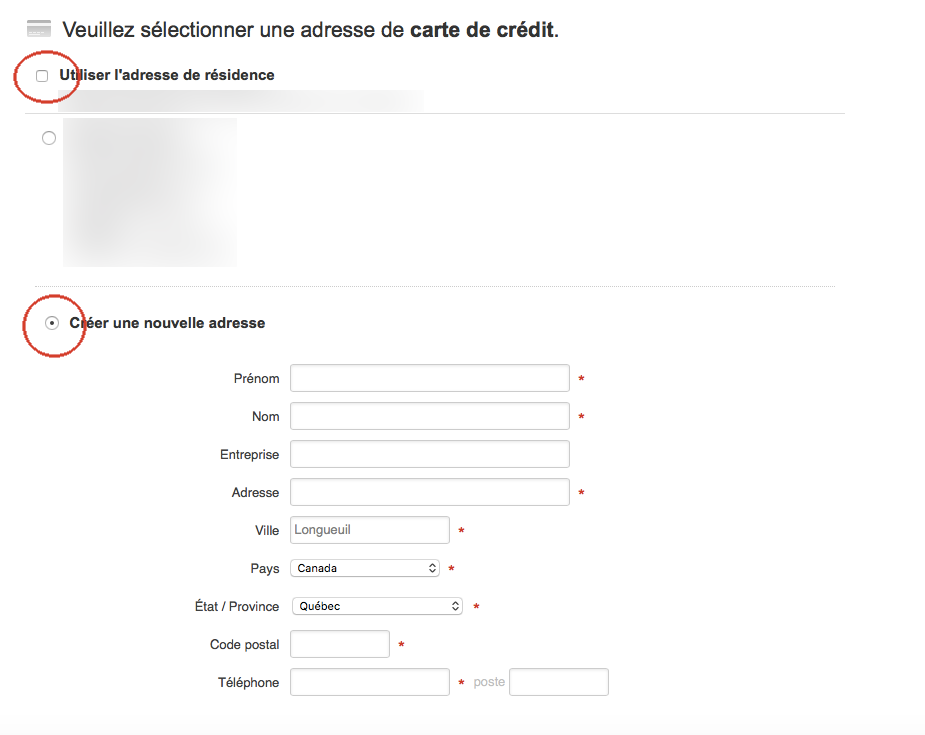Click the Adresse input field
This screenshot has height=735, width=925.
429,492
